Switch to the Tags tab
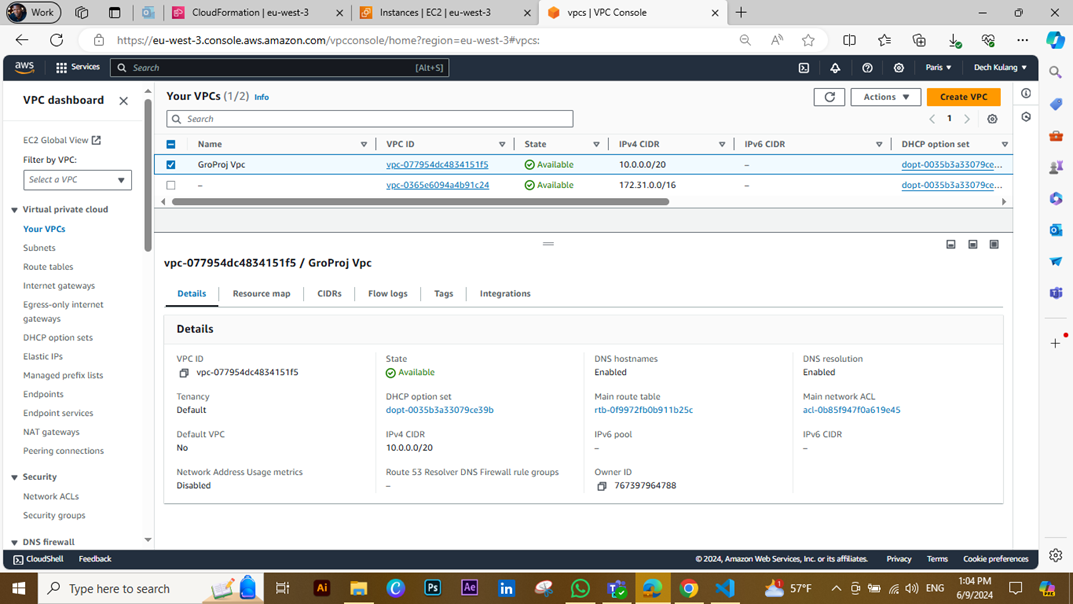This screenshot has width=1073, height=604. [443, 294]
